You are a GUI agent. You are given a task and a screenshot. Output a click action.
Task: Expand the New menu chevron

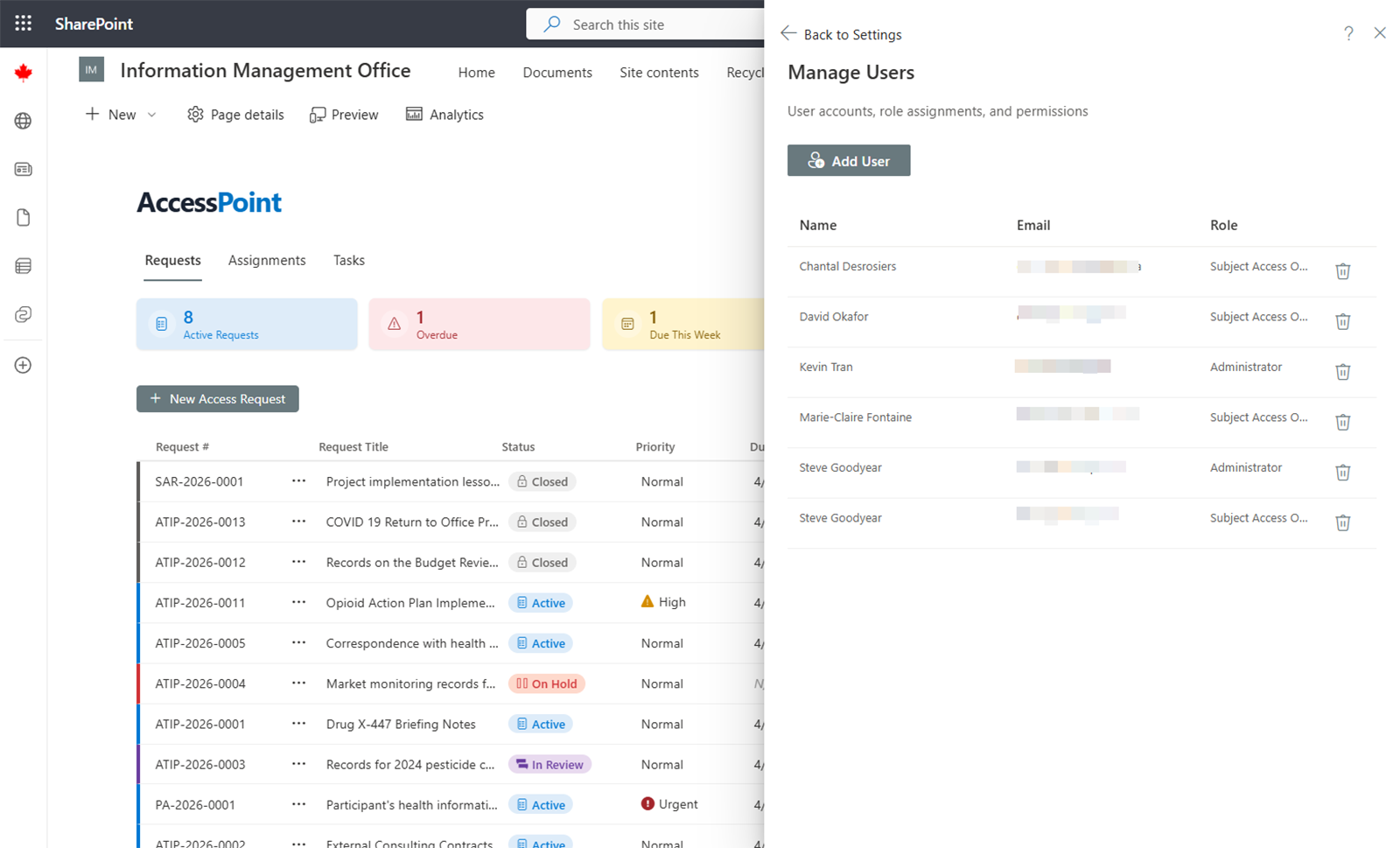(151, 114)
